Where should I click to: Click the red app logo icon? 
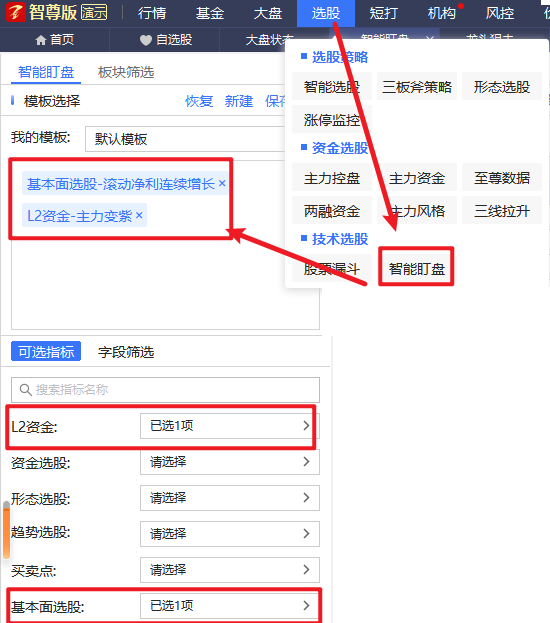pos(15,12)
